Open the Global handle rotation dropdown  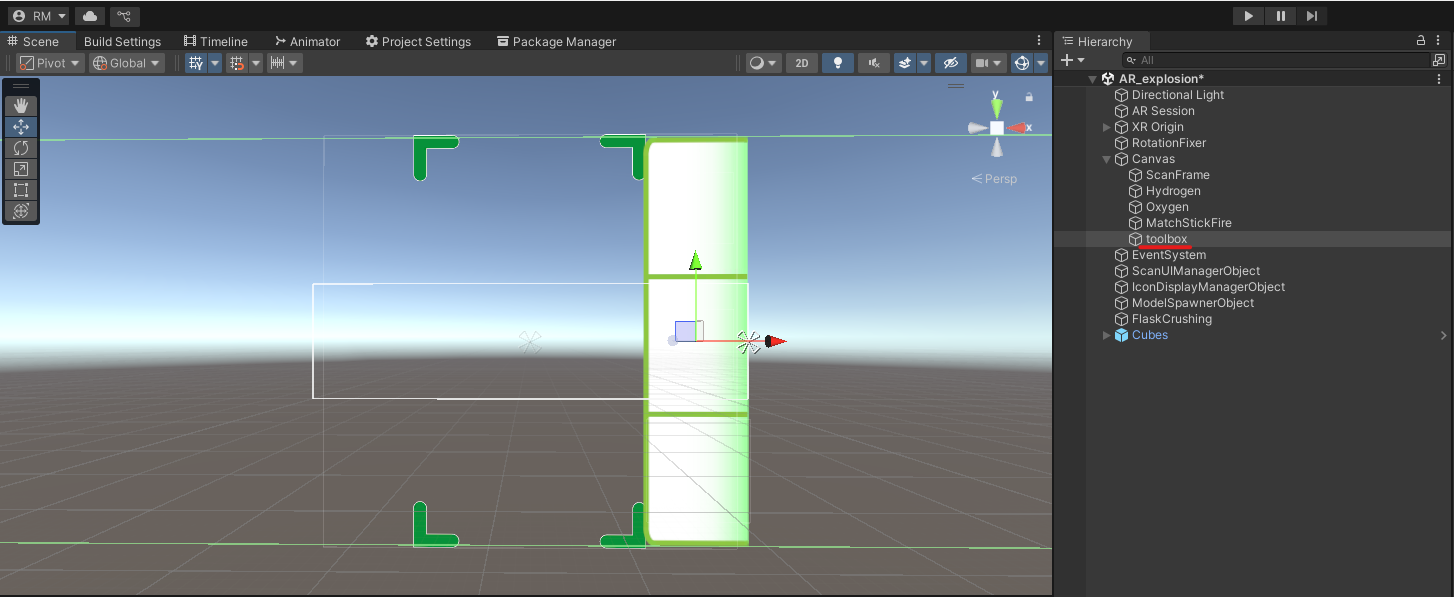127,63
